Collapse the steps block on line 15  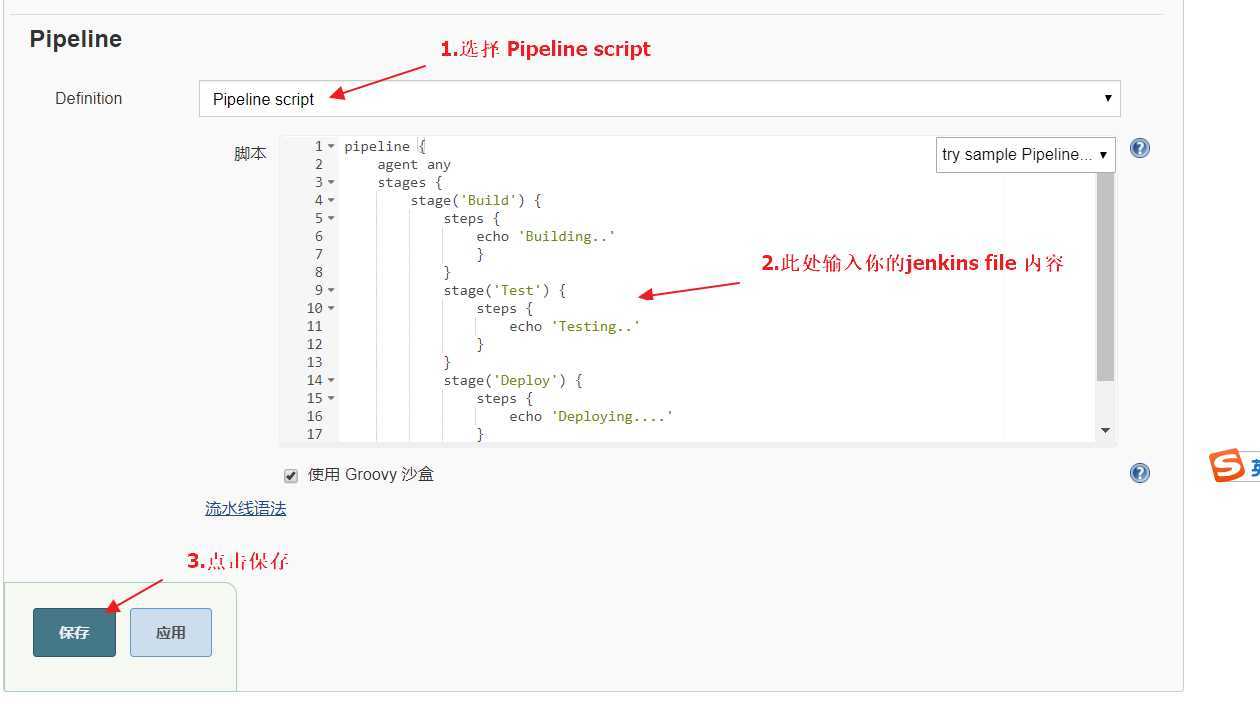click(x=331, y=399)
